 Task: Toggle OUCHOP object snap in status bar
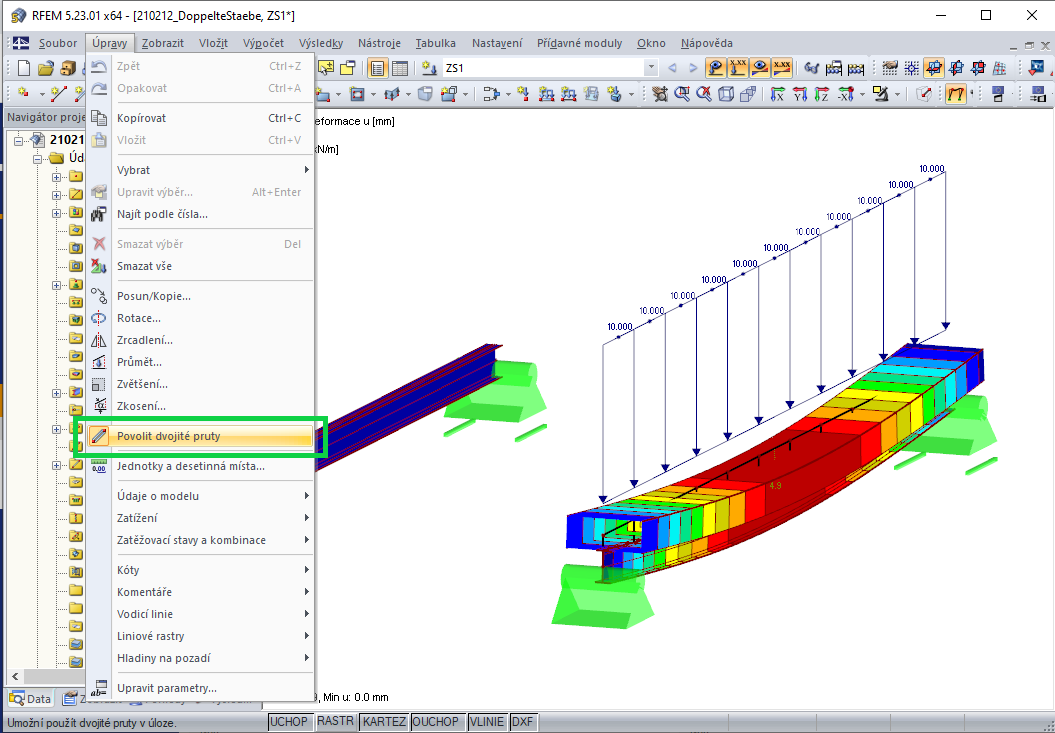tap(436, 722)
